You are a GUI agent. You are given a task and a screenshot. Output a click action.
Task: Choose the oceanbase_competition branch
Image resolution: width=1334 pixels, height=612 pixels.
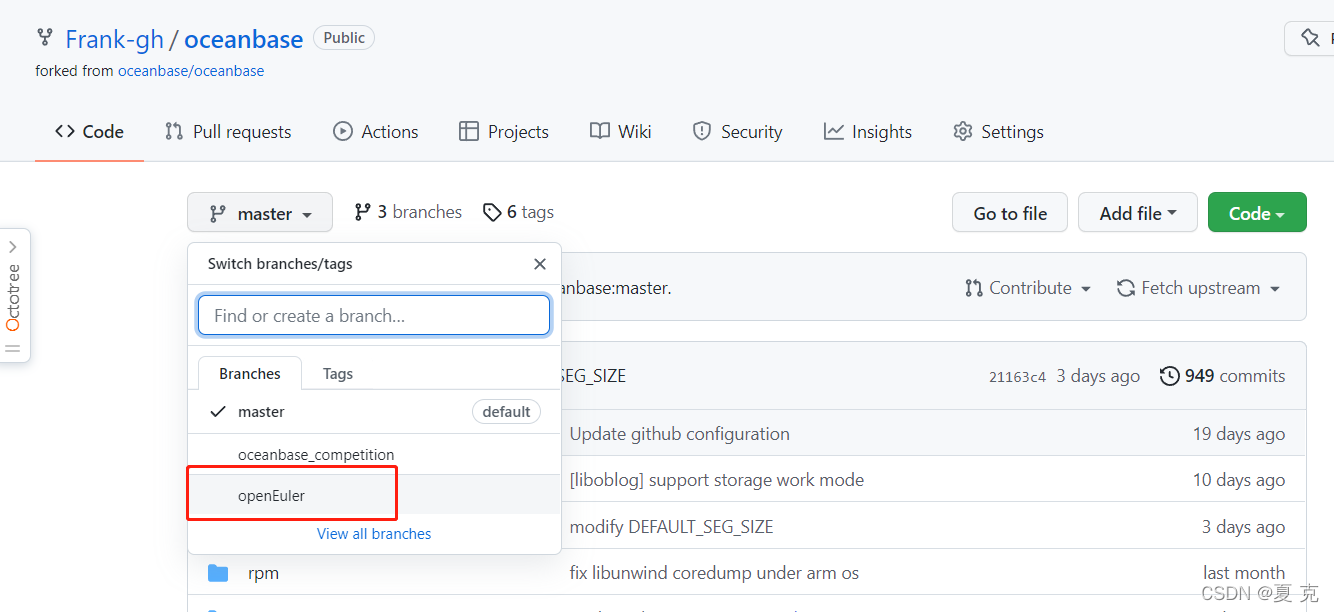pos(374,454)
